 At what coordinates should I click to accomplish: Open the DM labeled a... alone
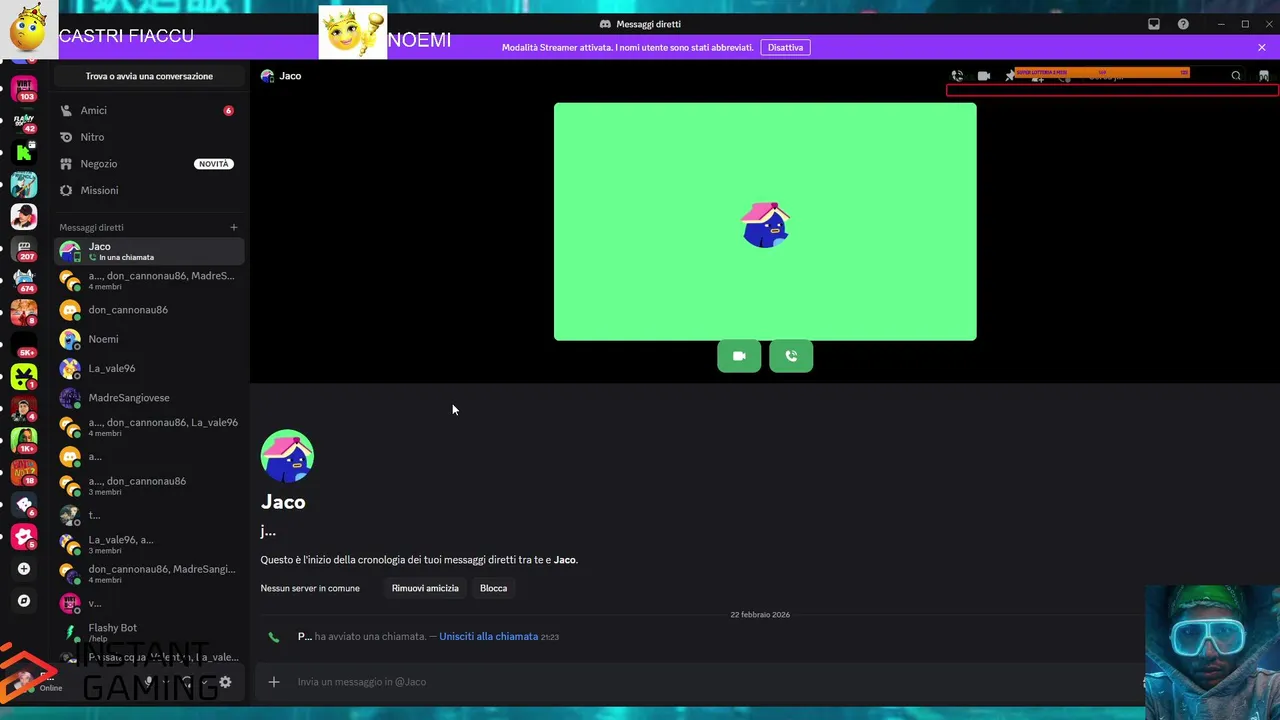coord(148,457)
